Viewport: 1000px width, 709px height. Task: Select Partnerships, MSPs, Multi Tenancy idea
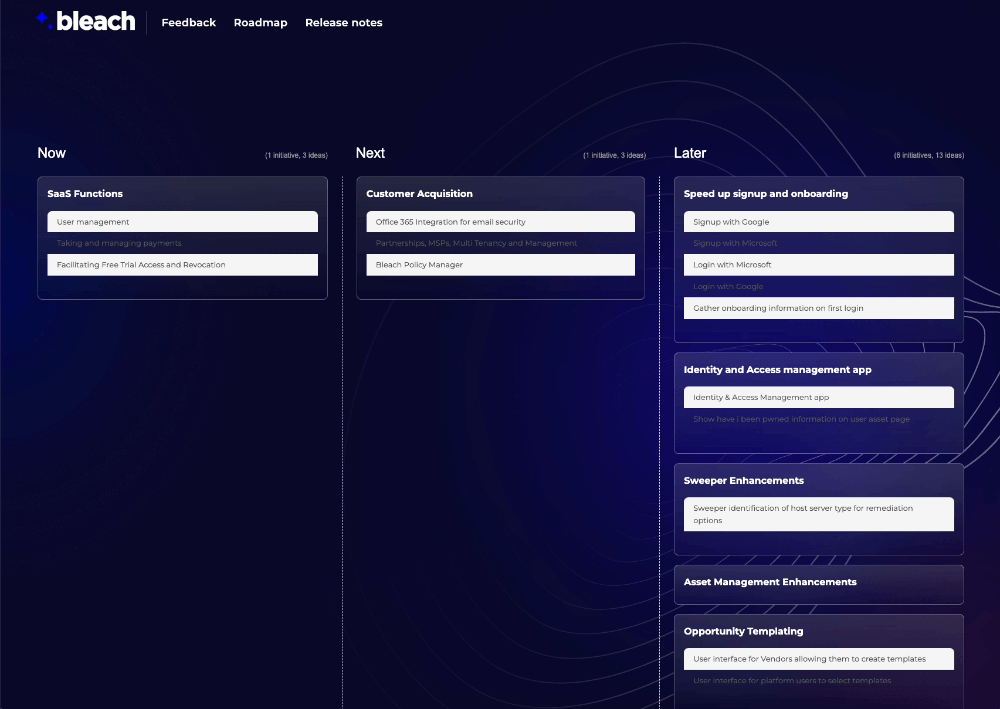click(501, 243)
